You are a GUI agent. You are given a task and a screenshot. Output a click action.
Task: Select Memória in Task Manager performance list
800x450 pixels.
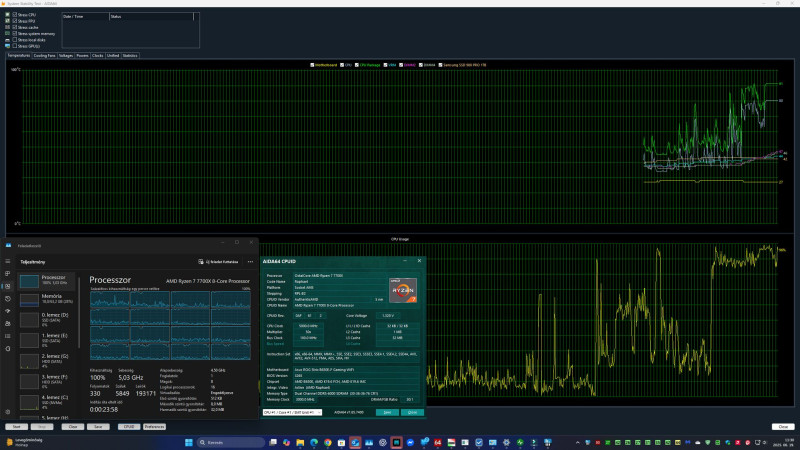coord(46,299)
